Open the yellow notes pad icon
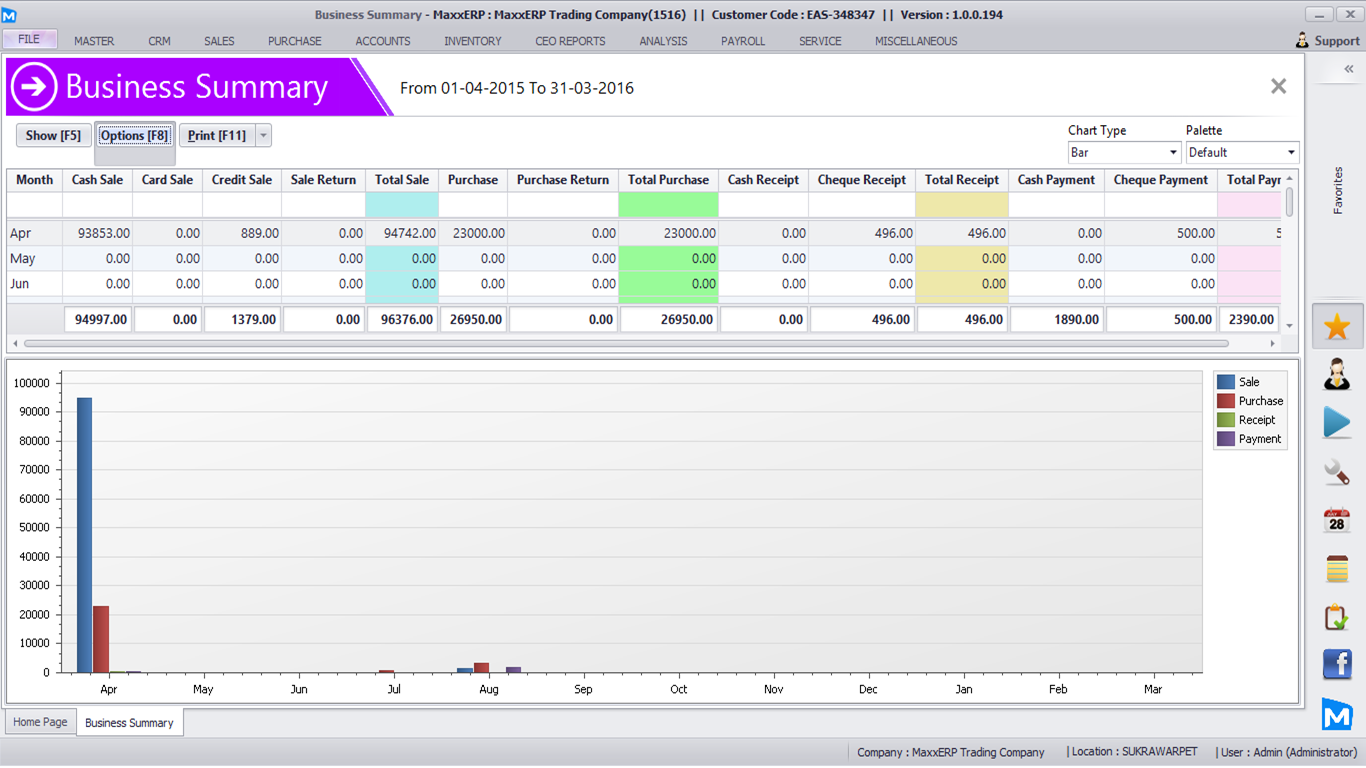Image resolution: width=1366 pixels, height=768 pixels. tap(1337, 568)
